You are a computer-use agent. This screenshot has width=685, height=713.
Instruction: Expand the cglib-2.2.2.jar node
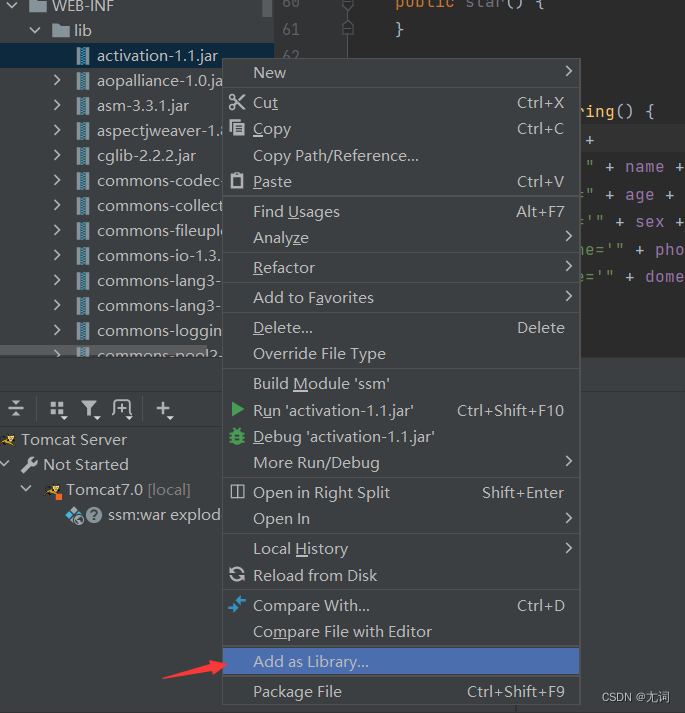[x=57, y=156]
